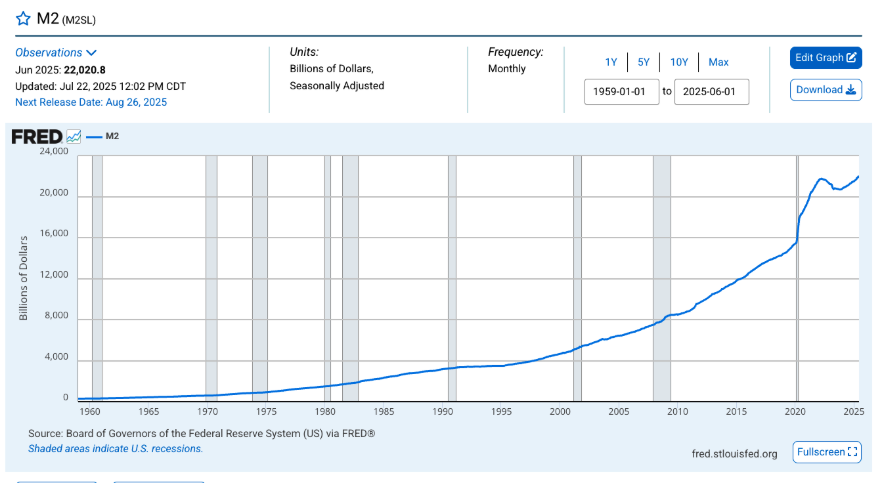Select the 5Y time range
The height and width of the screenshot is (485, 890).
pos(643,62)
